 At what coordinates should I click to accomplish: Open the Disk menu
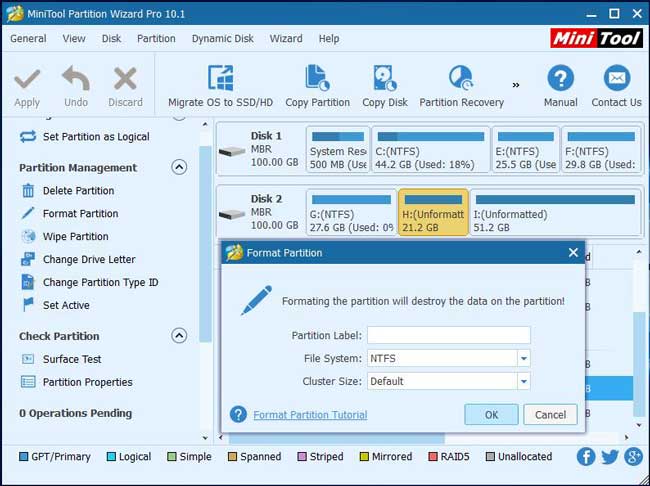tap(112, 39)
